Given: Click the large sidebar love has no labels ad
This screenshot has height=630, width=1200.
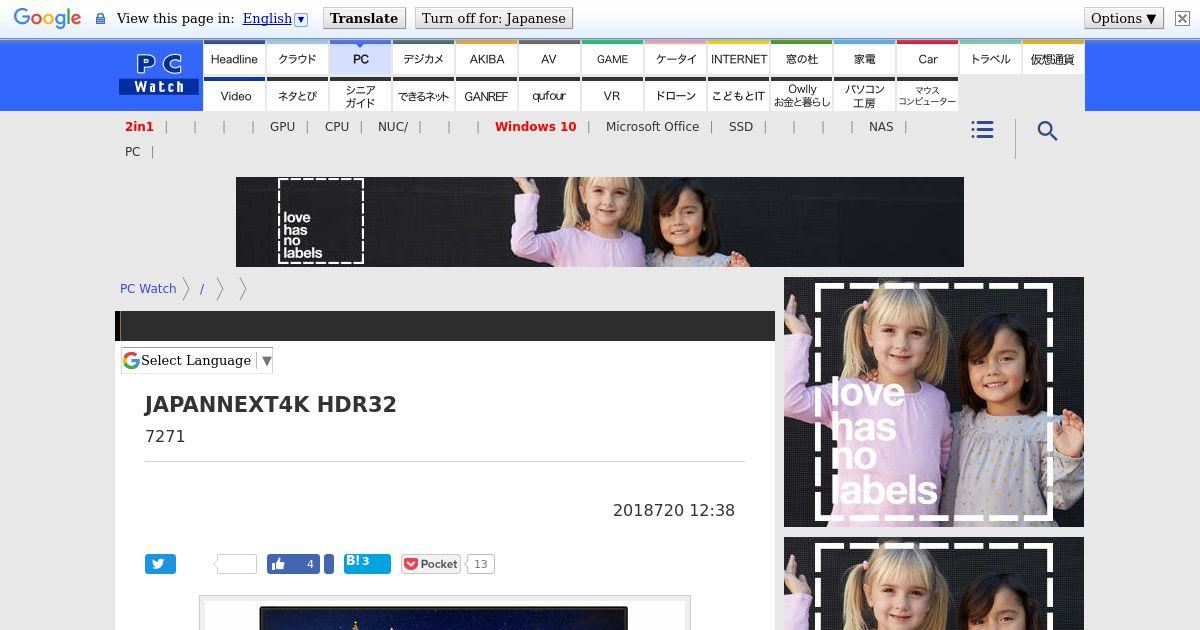Looking at the screenshot, I should [934, 402].
